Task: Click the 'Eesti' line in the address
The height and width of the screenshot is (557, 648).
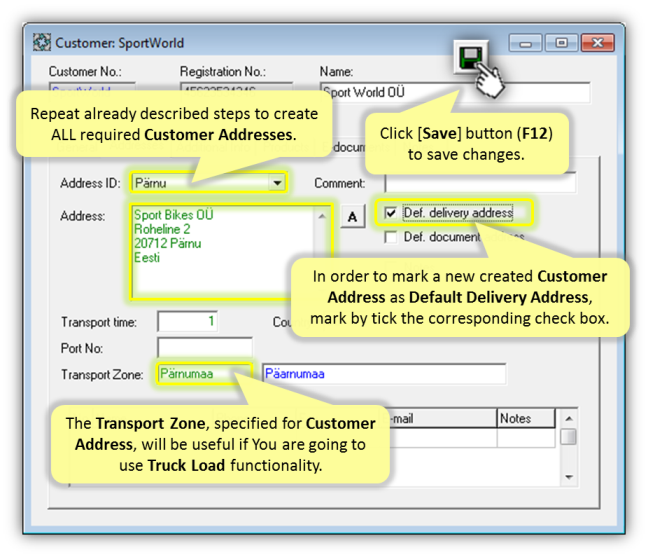Action: point(147,257)
